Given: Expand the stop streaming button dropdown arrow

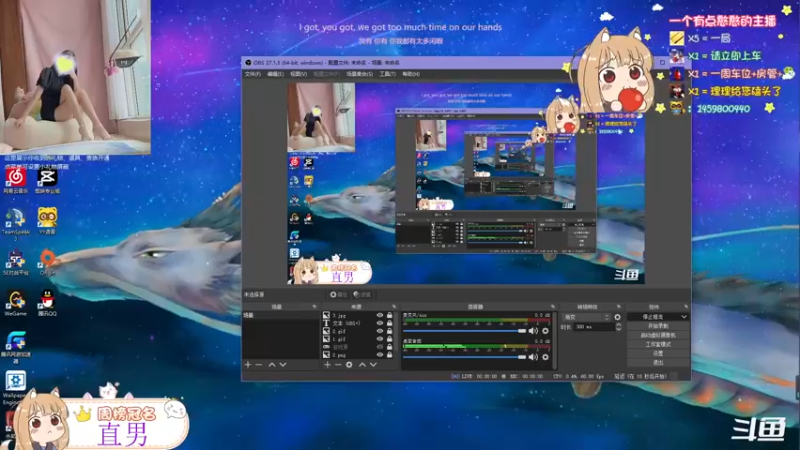Looking at the screenshot, I should tap(684, 317).
